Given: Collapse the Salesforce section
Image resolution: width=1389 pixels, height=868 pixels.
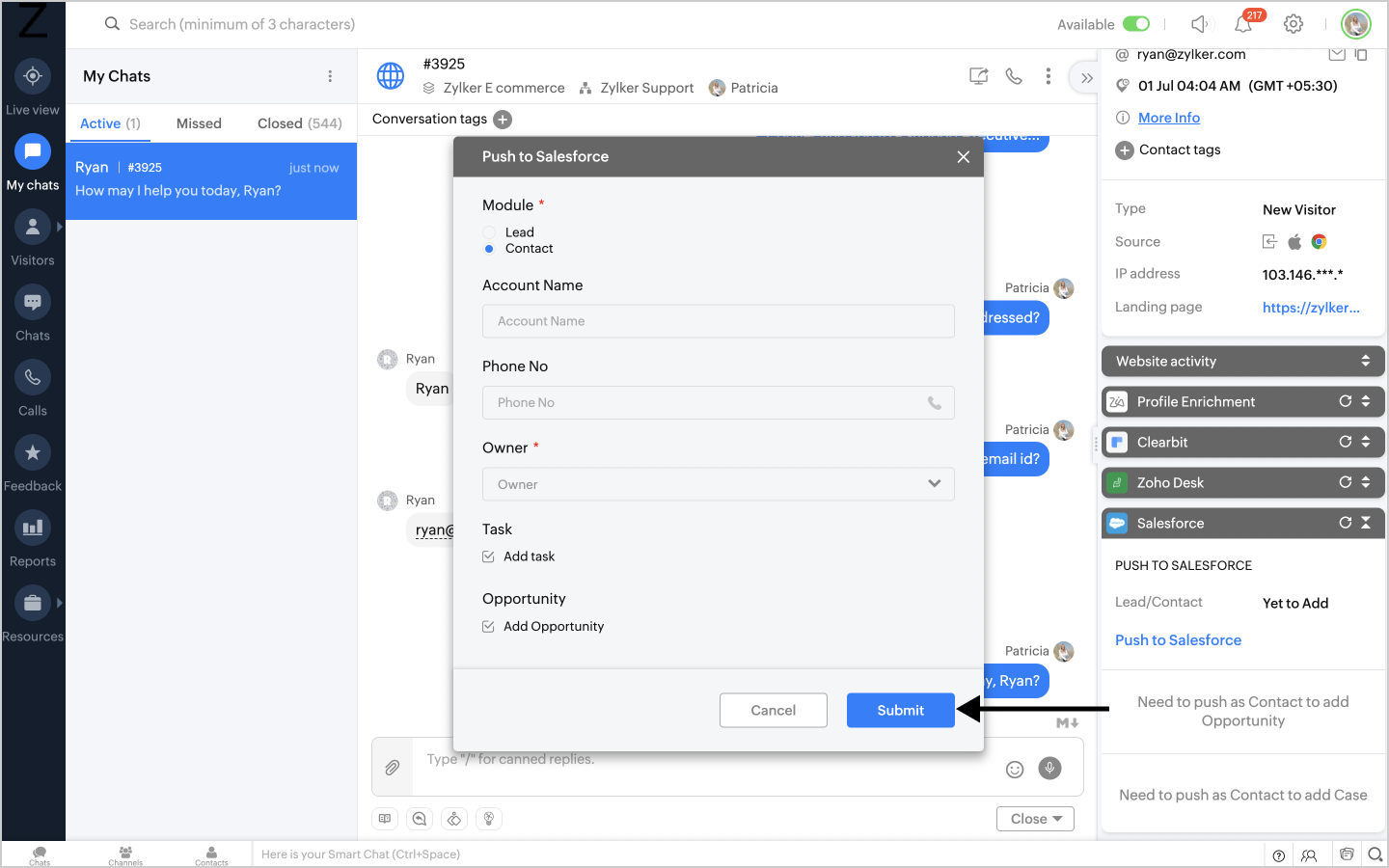Looking at the screenshot, I should pyautogui.click(x=1366, y=523).
